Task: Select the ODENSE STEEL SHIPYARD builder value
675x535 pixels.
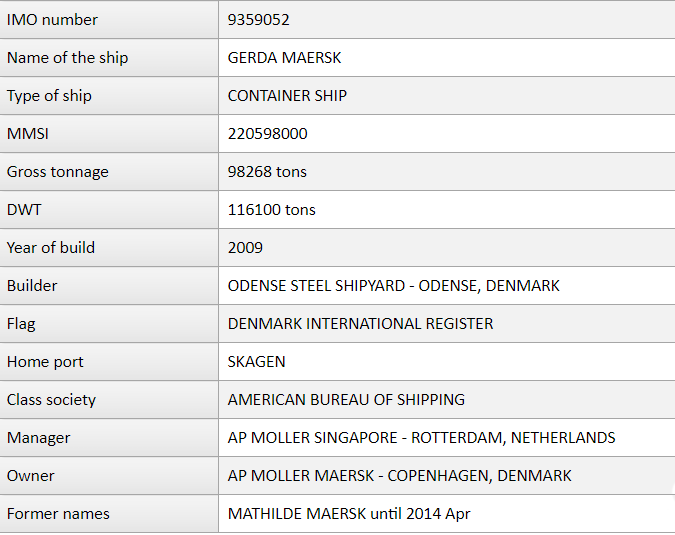Action: click(x=393, y=286)
